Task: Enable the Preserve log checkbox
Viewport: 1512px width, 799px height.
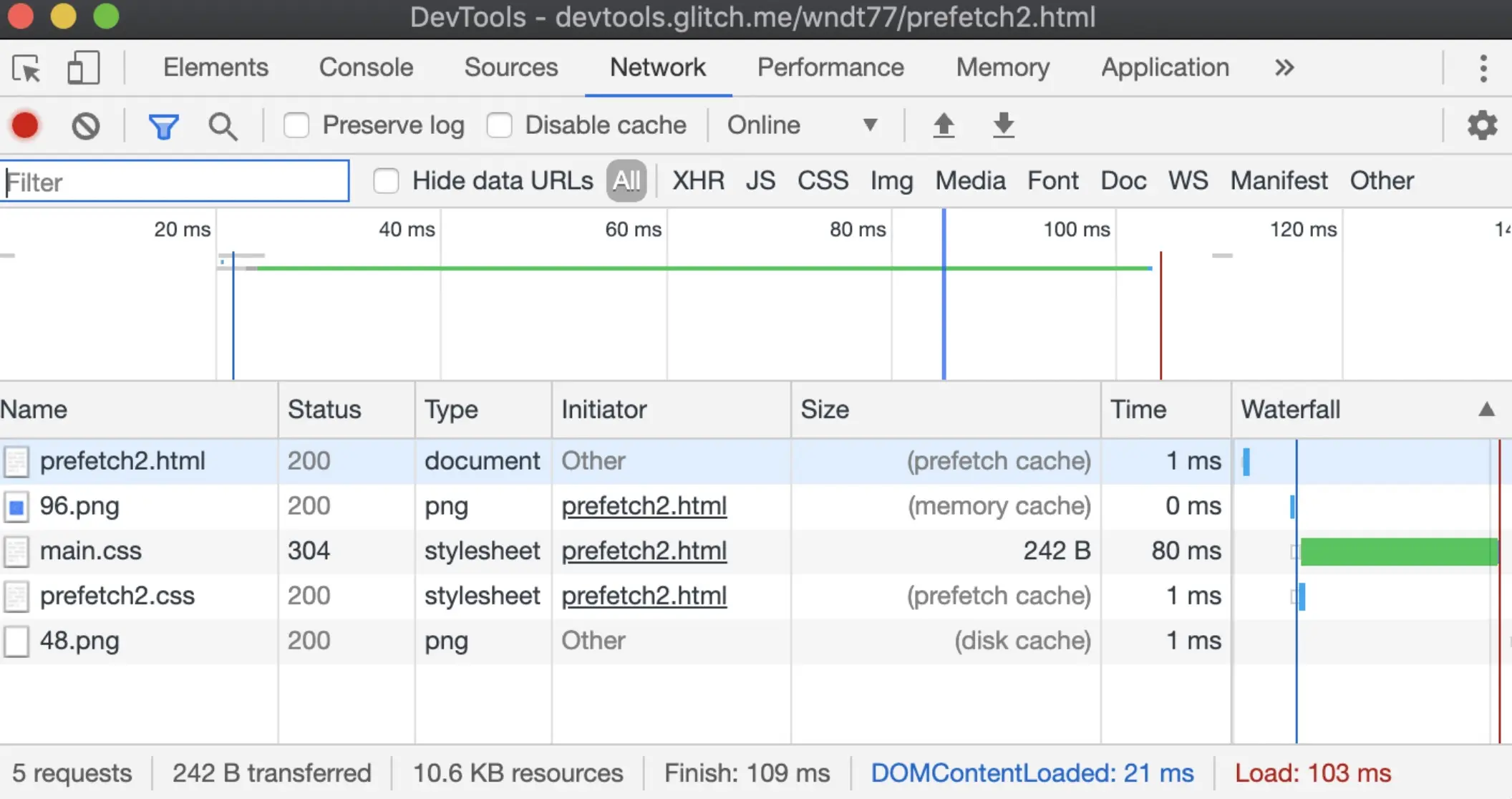Action: [296, 125]
